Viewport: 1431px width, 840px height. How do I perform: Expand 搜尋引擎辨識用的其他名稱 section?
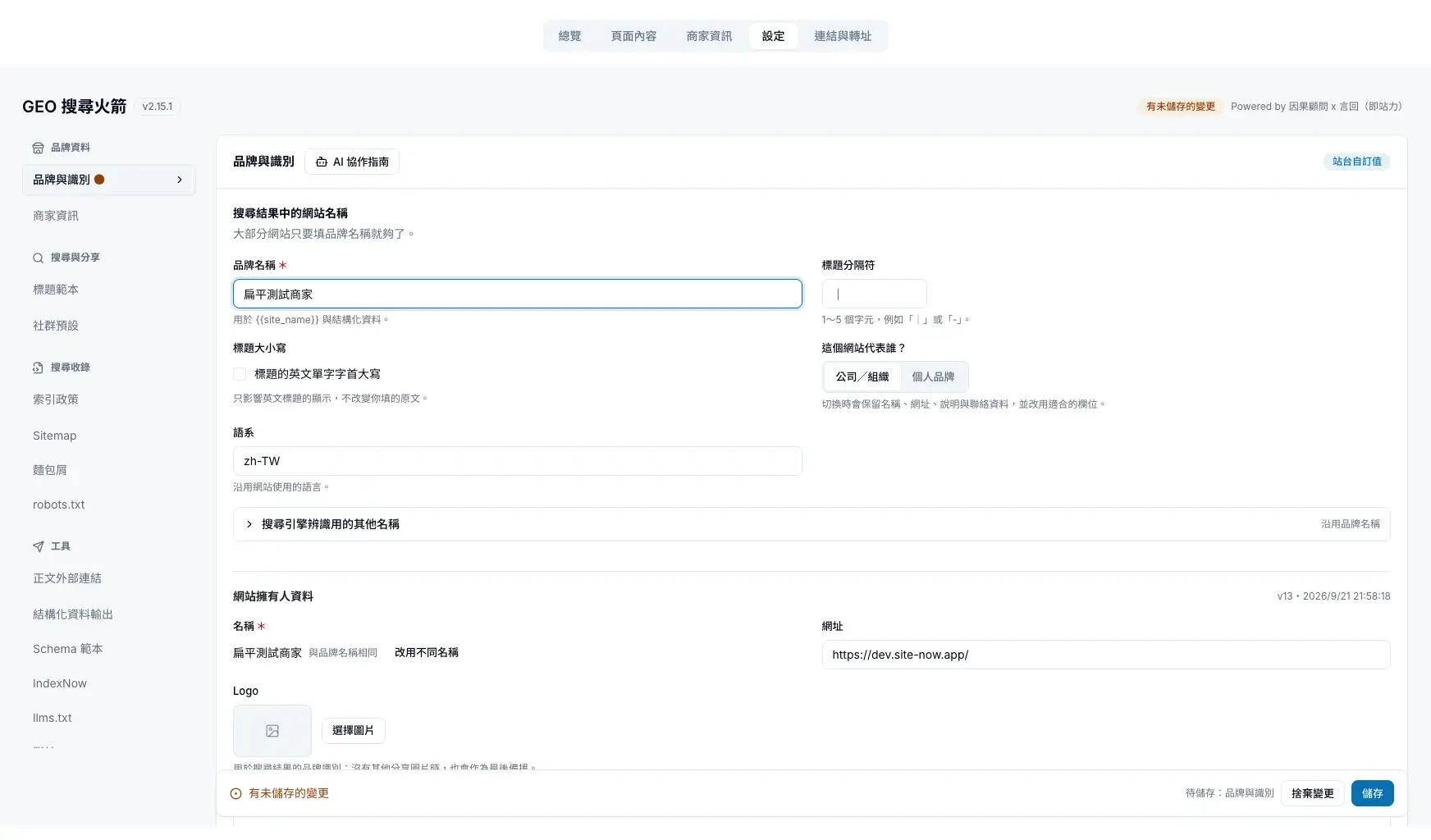pyautogui.click(x=812, y=524)
